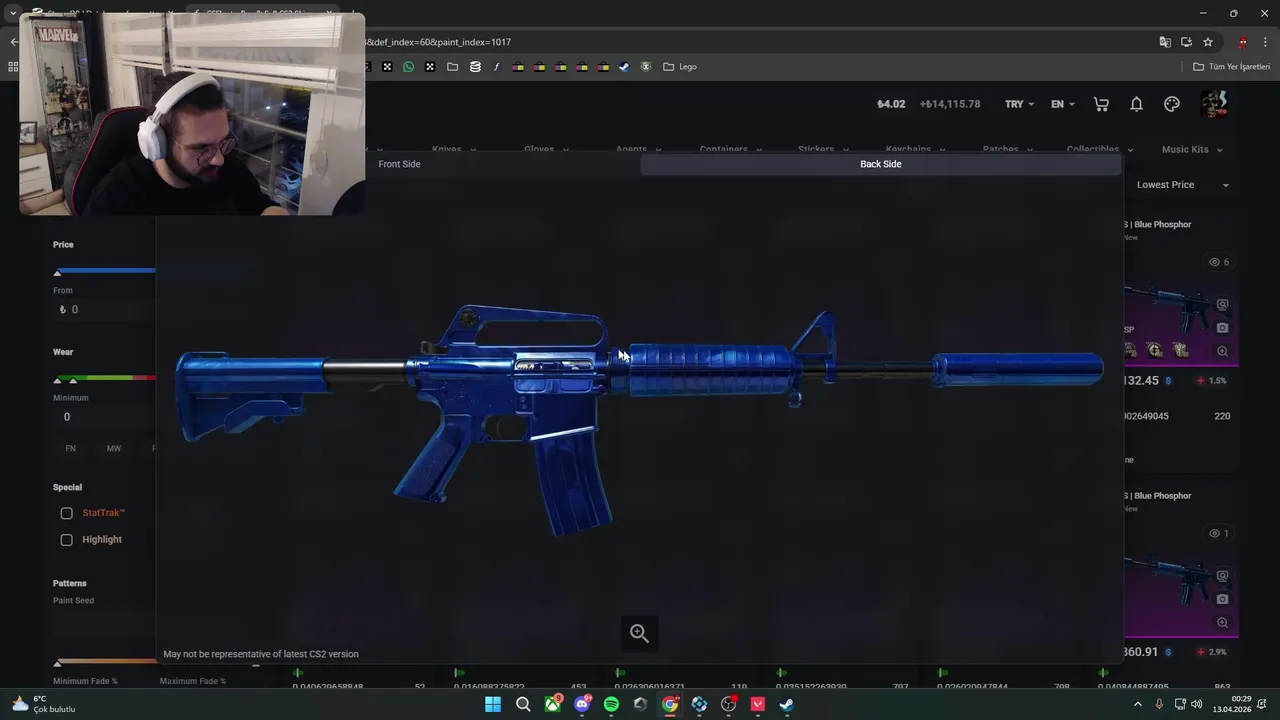
Task: Open Spotify from the taskbar
Action: (x=611, y=704)
